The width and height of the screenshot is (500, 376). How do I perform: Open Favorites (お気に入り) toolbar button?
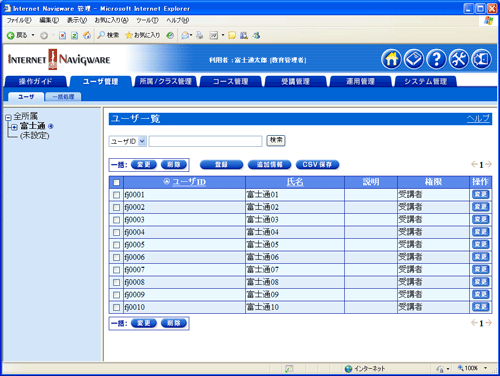pyautogui.click(x=142, y=35)
